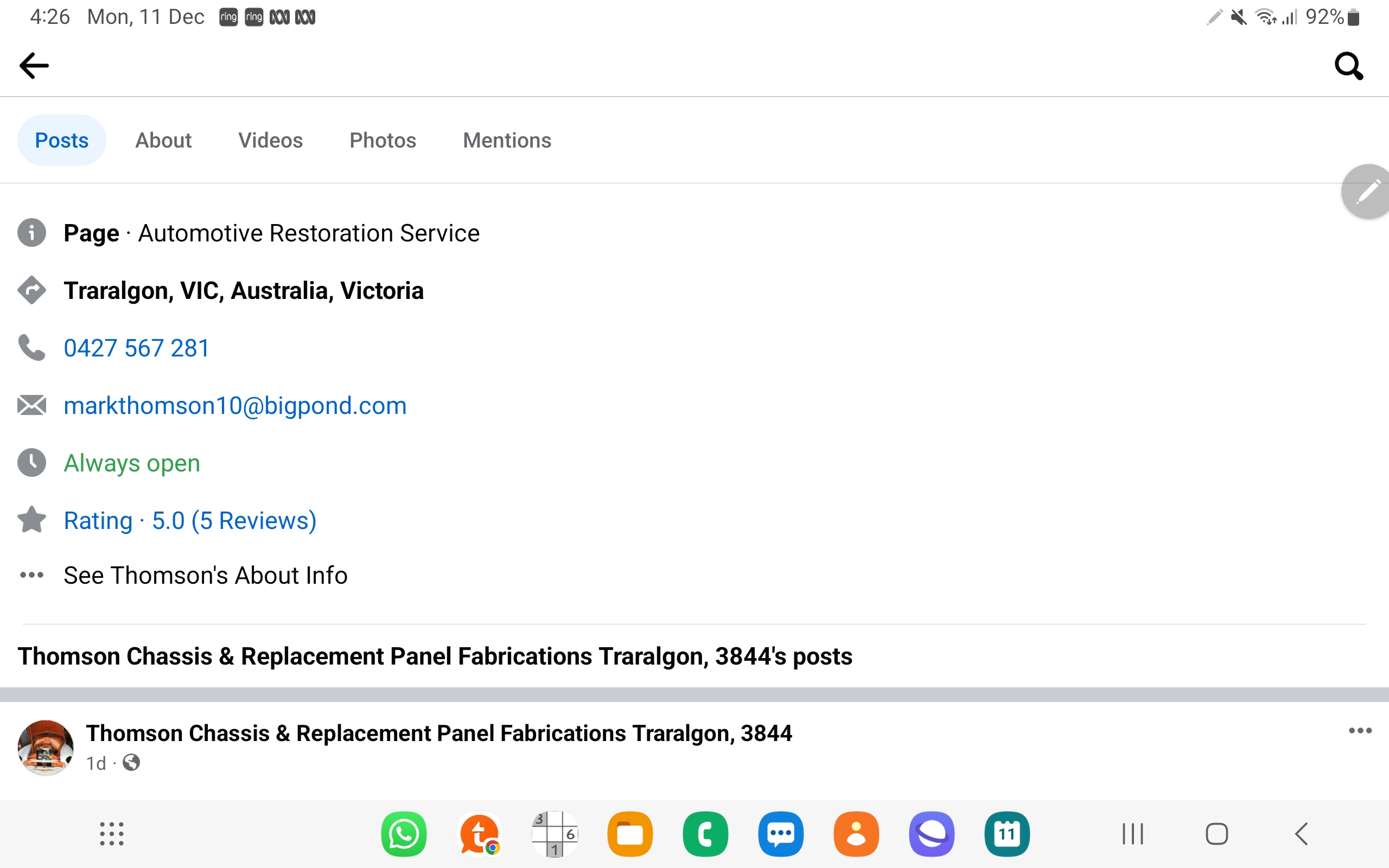Select the Mentions tab

(507, 140)
